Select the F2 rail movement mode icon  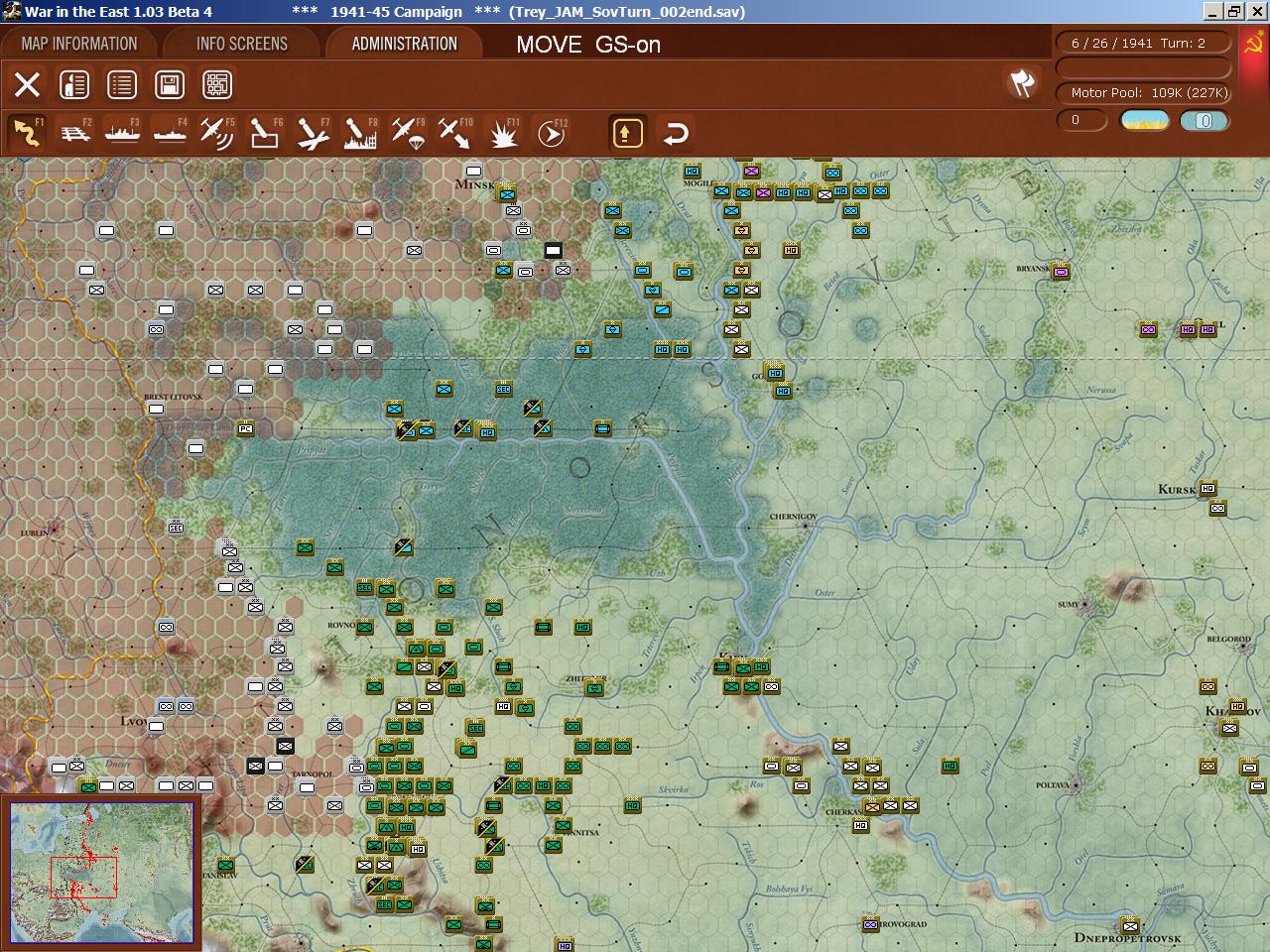pyautogui.click(x=75, y=133)
